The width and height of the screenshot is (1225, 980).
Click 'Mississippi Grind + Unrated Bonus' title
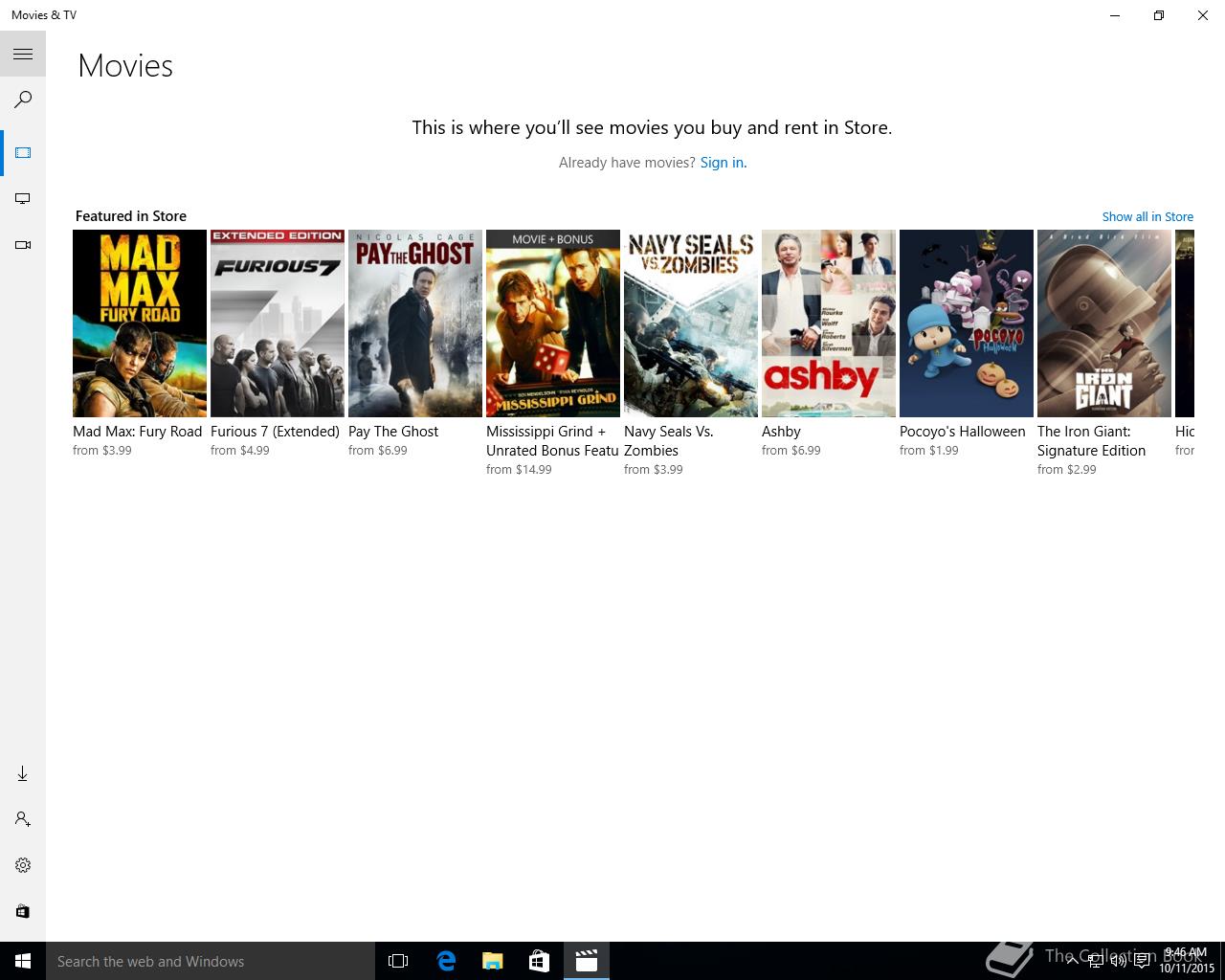point(552,441)
